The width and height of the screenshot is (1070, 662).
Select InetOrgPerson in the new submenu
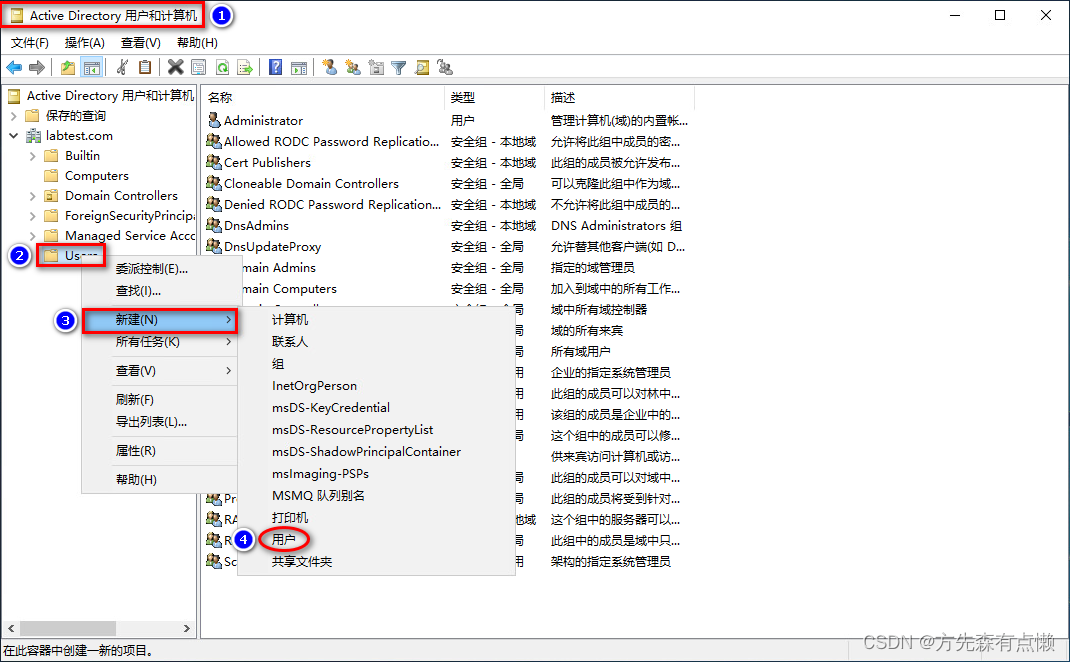(315, 386)
